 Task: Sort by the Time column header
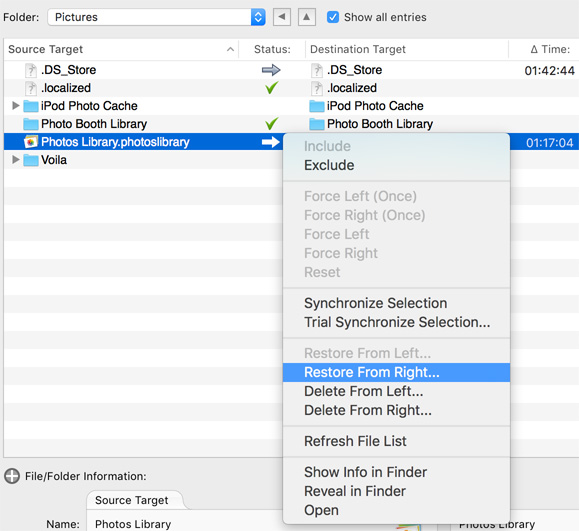544,49
